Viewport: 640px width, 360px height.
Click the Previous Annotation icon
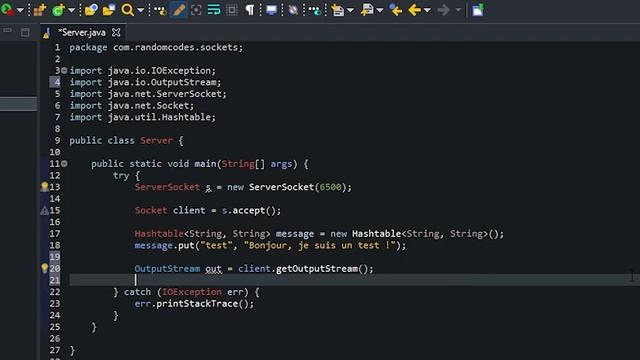point(367,10)
